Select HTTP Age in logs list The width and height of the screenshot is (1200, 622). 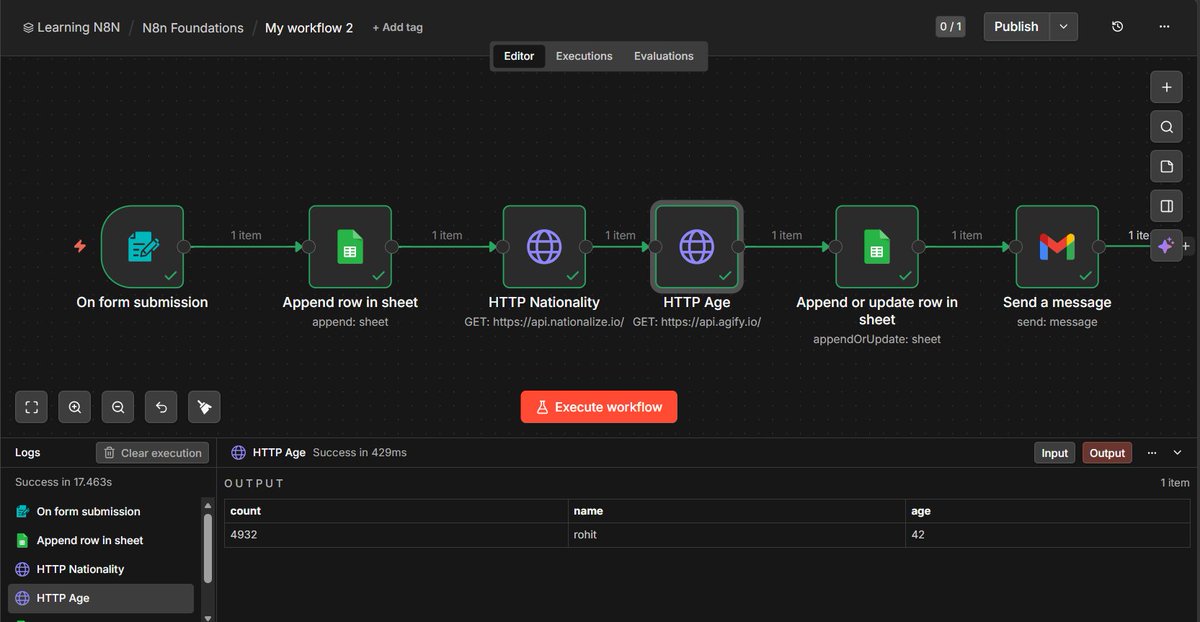pyautogui.click(x=101, y=598)
